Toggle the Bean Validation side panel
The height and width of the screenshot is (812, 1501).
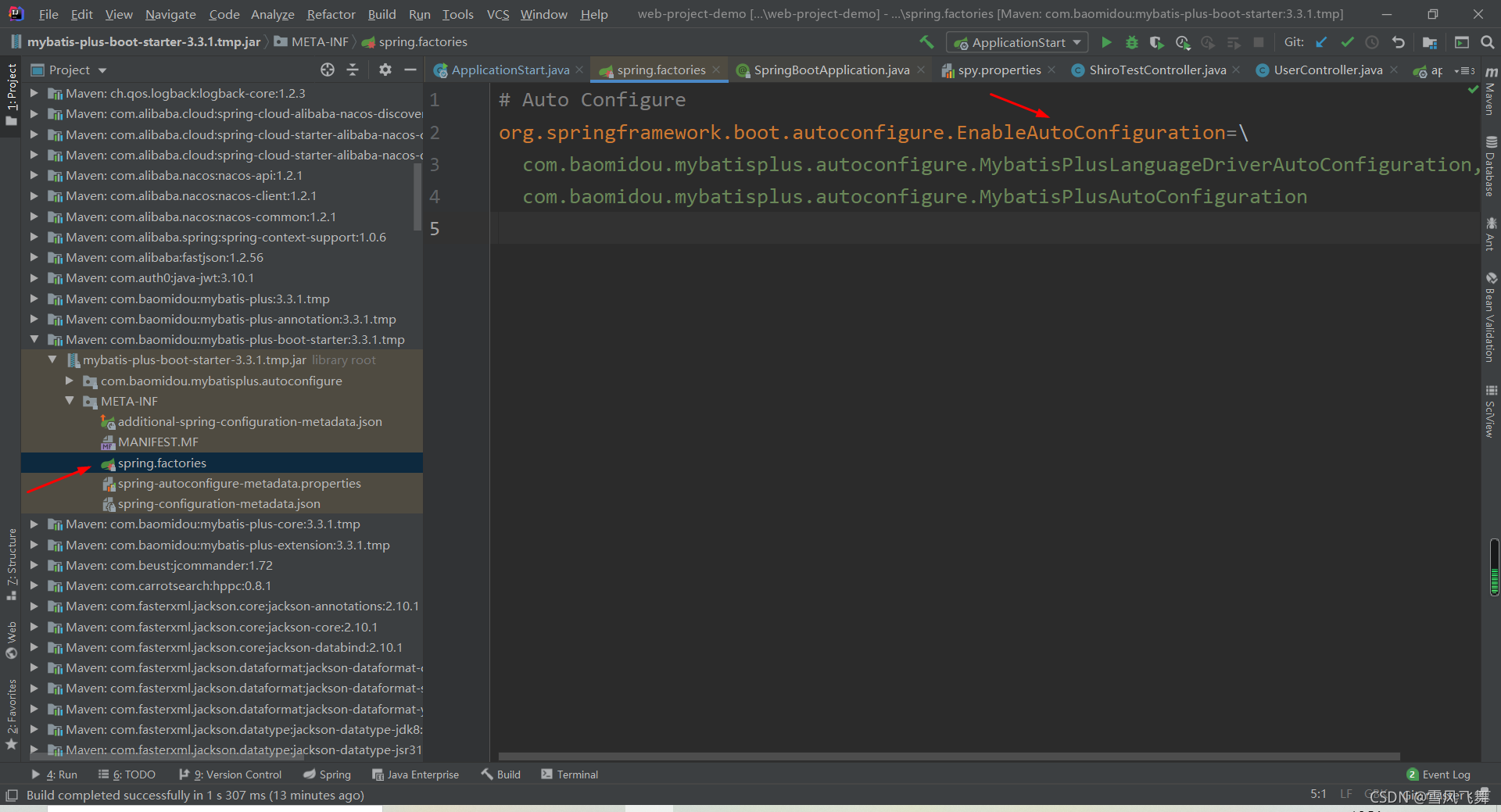[1491, 317]
